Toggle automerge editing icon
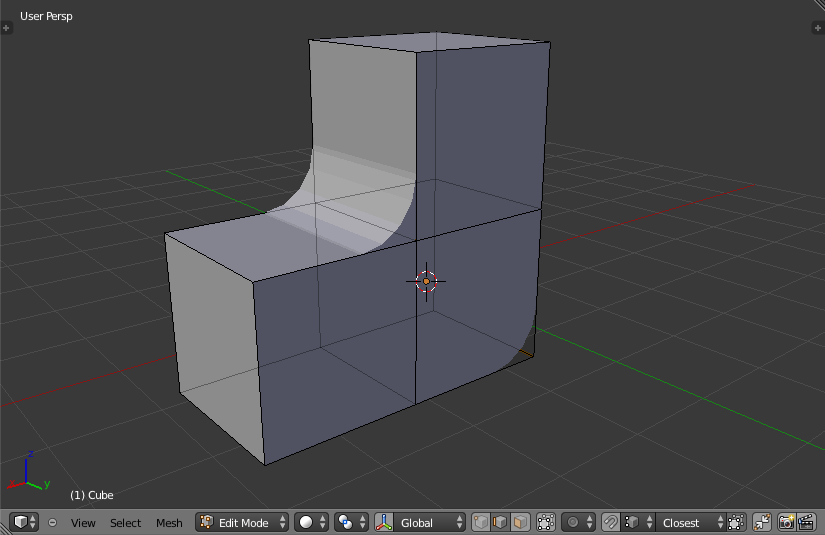The image size is (825, 535). point(762,522)
